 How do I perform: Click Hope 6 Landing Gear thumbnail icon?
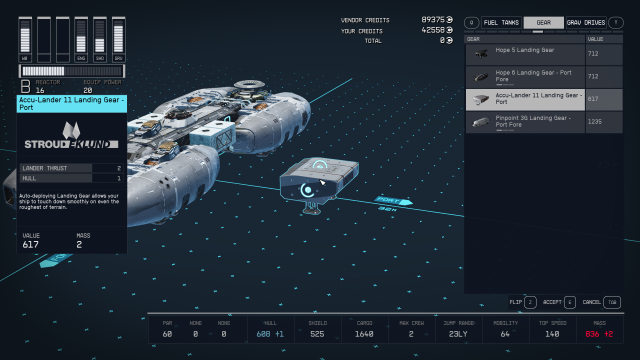(481, 77)
